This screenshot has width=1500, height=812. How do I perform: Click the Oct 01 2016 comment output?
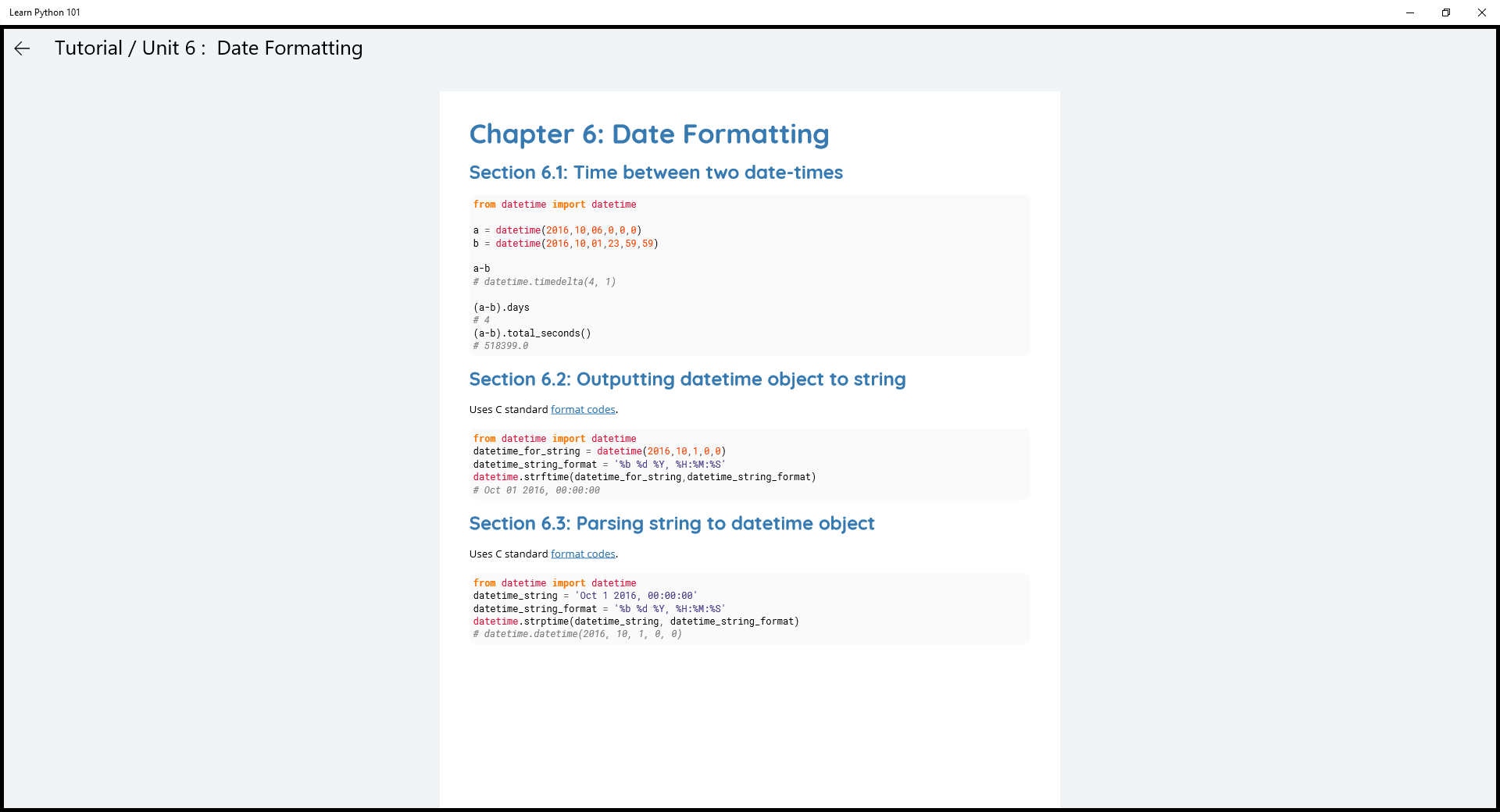coord(536,490)
